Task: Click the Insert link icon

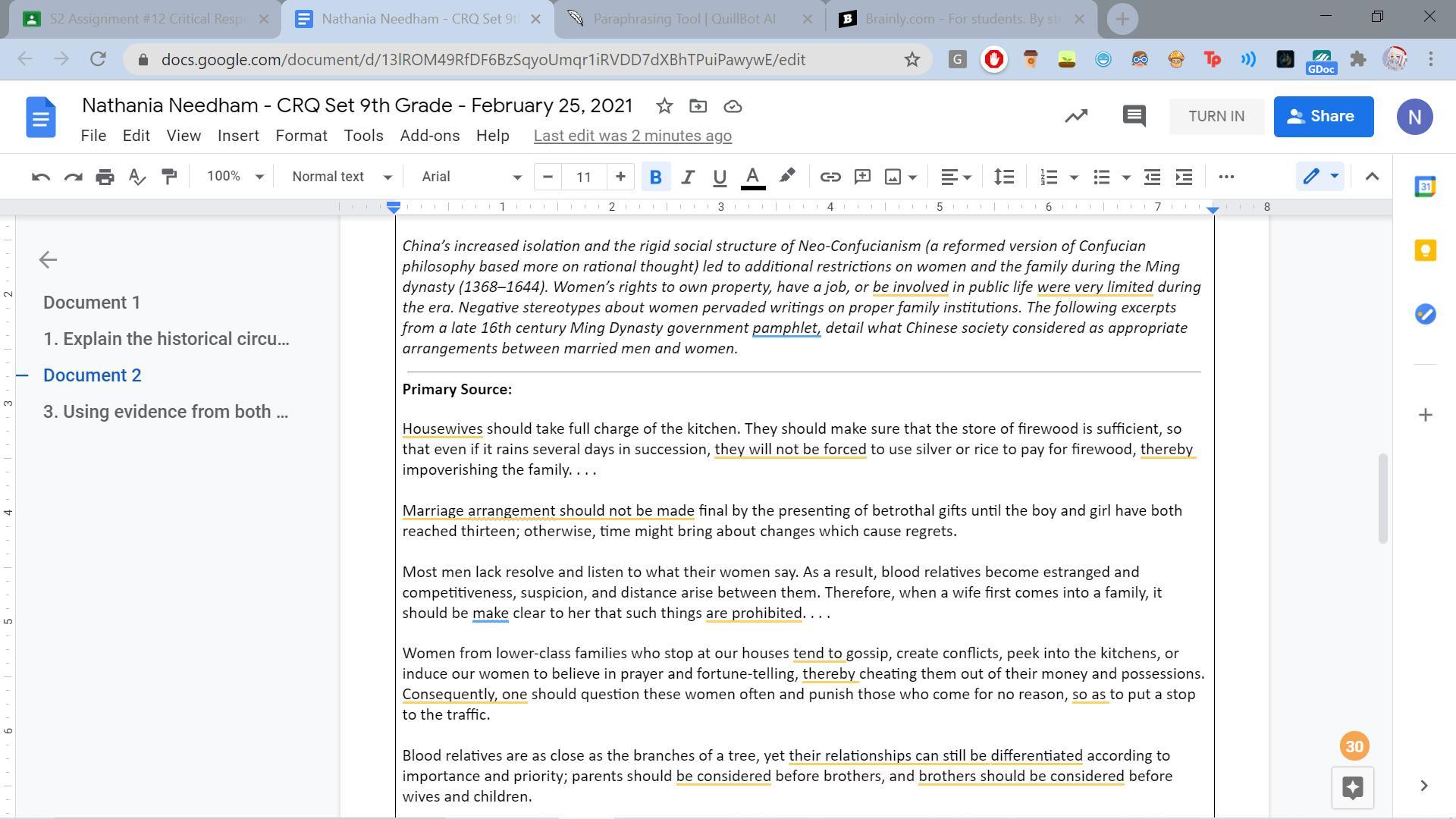Action: (x=830, y=177)
